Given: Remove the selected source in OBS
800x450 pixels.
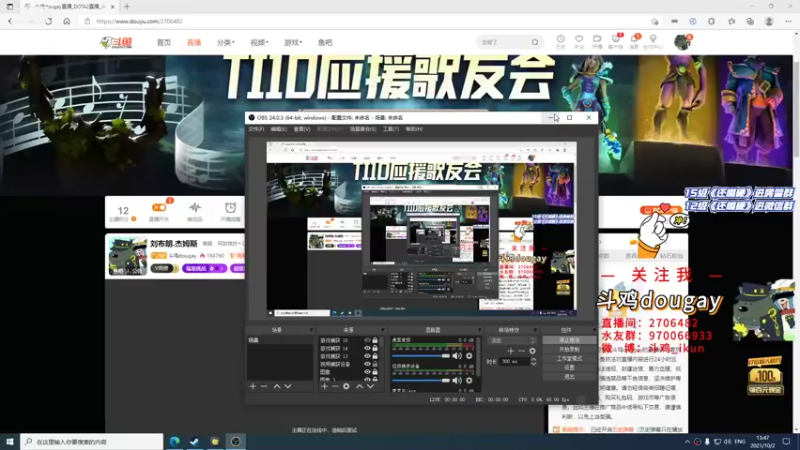Looking at the screenshot, I should (x=335, y=387).
